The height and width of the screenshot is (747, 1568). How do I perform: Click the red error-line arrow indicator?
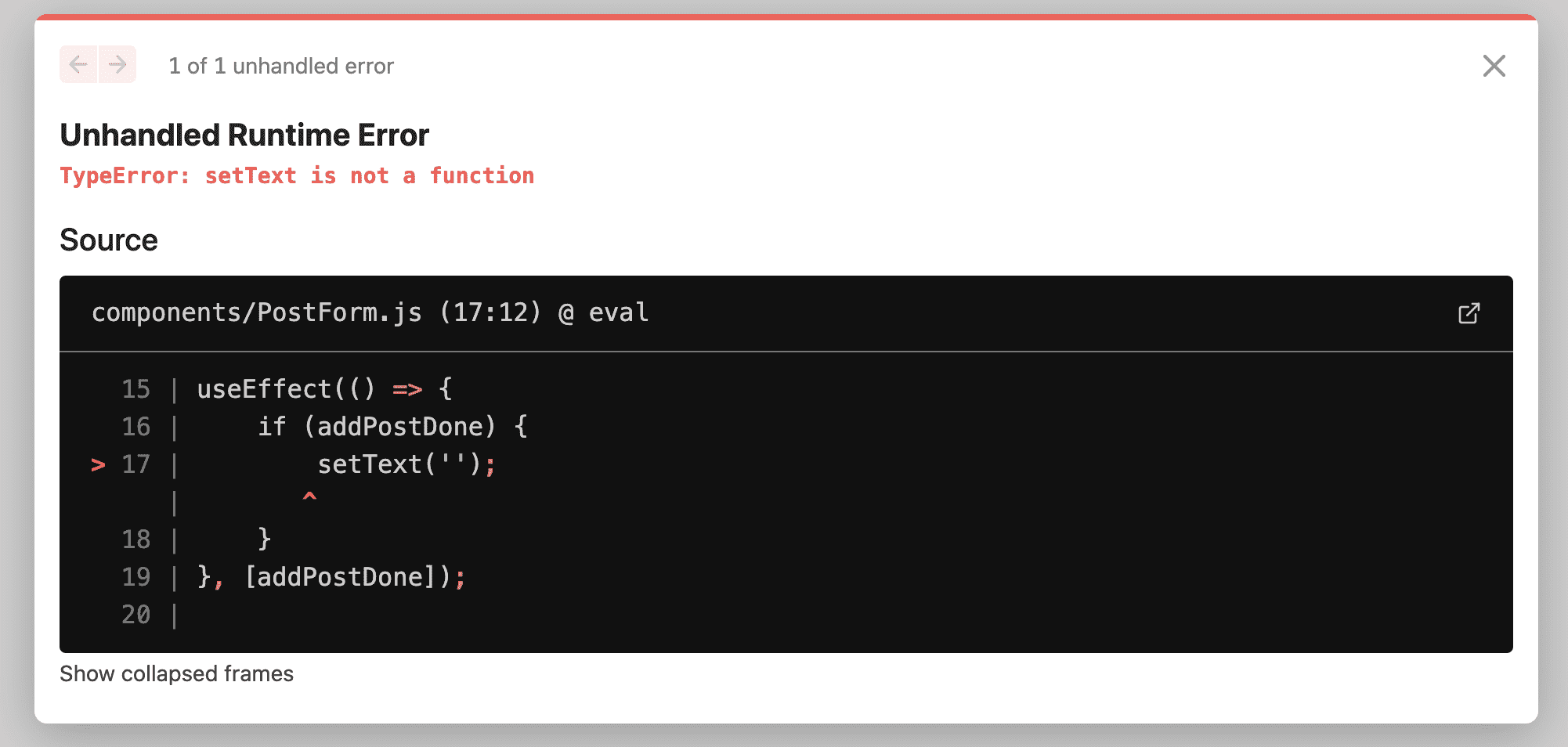[x=98, y=465]
